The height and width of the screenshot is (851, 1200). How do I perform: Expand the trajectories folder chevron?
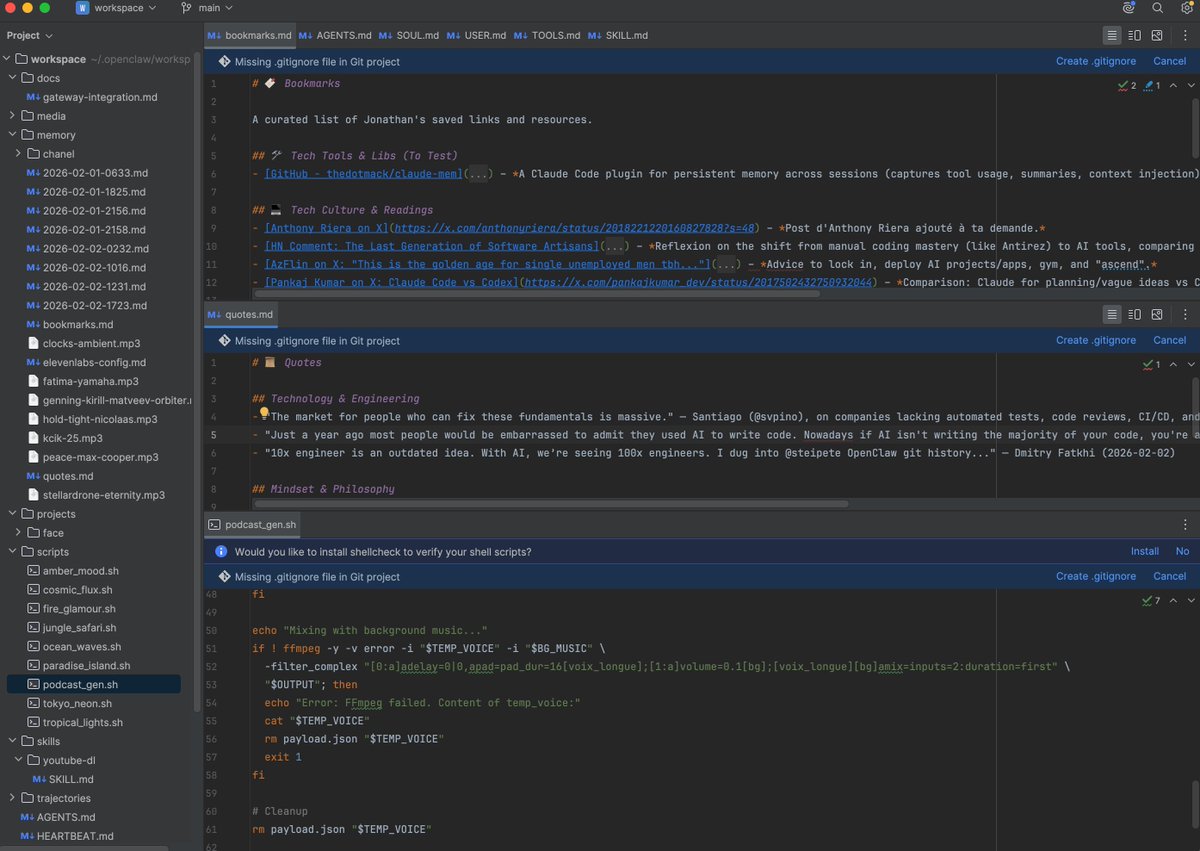click(12, 798)
